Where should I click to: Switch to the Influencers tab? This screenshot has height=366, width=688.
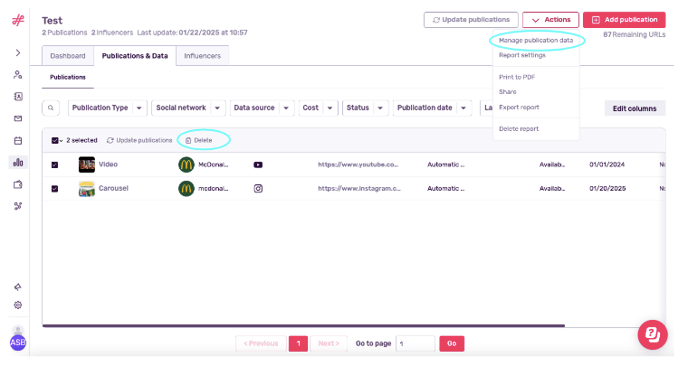(x=202, y=56)
